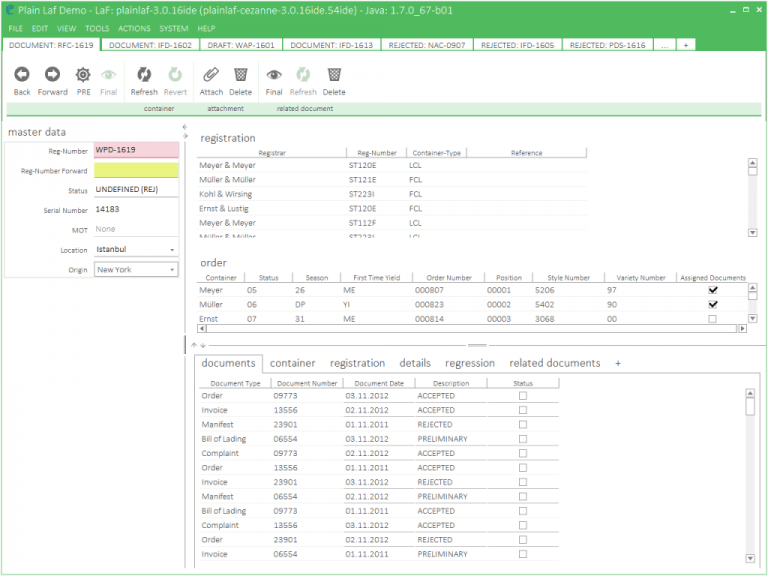Viewport: 768px width, 576px height.
Task: Check Status box for Order 09773
Action: coord(523,395)
